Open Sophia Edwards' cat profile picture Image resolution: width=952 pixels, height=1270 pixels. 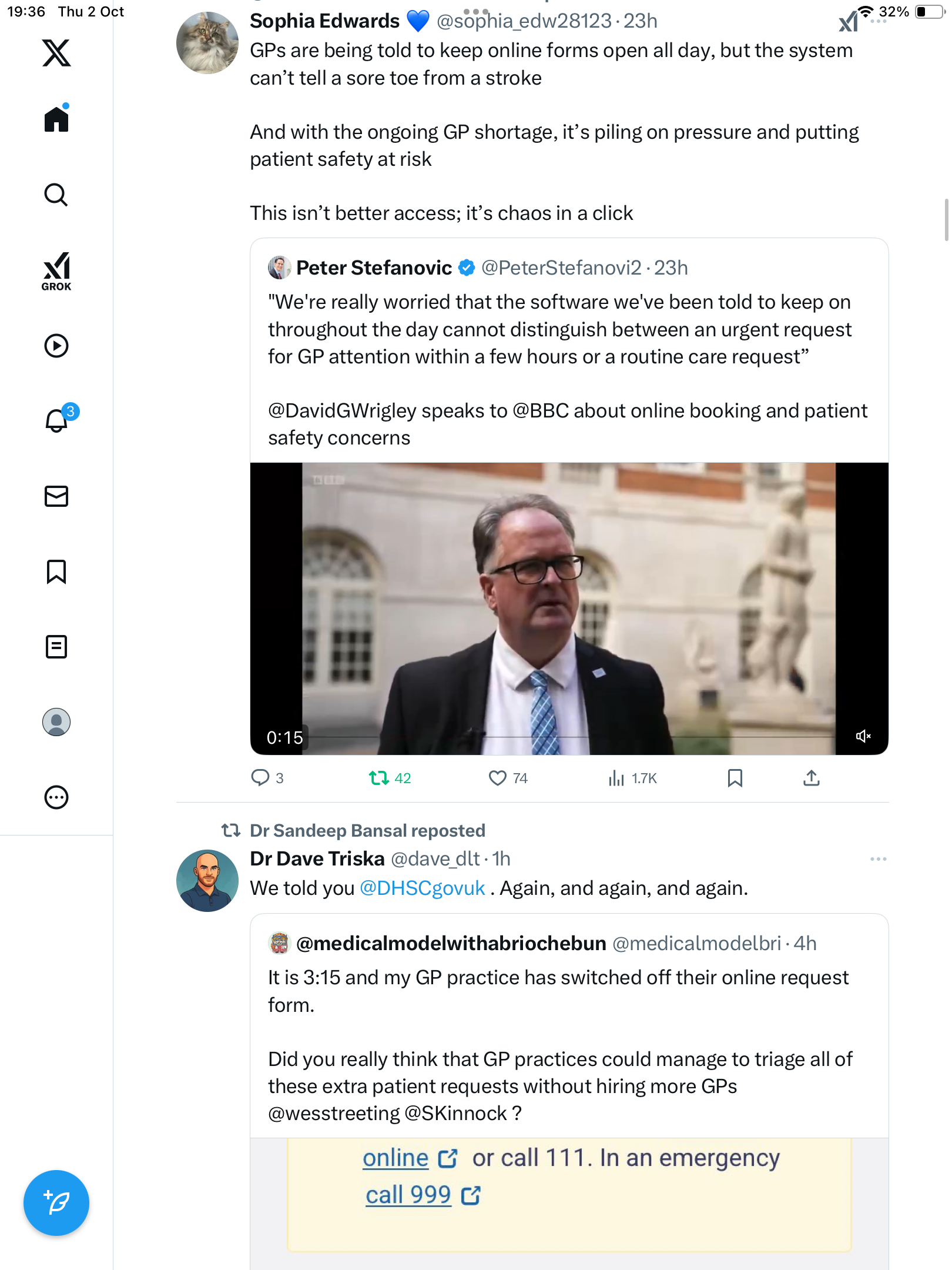207,43
